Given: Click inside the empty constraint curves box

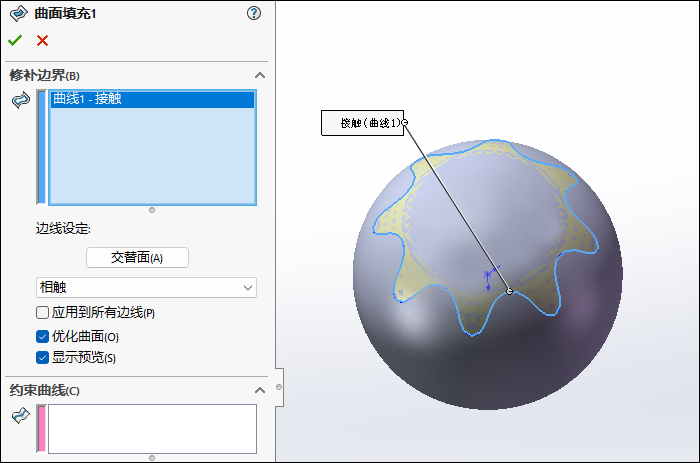Looking at the screenshot, I should [x=152, y=429].
